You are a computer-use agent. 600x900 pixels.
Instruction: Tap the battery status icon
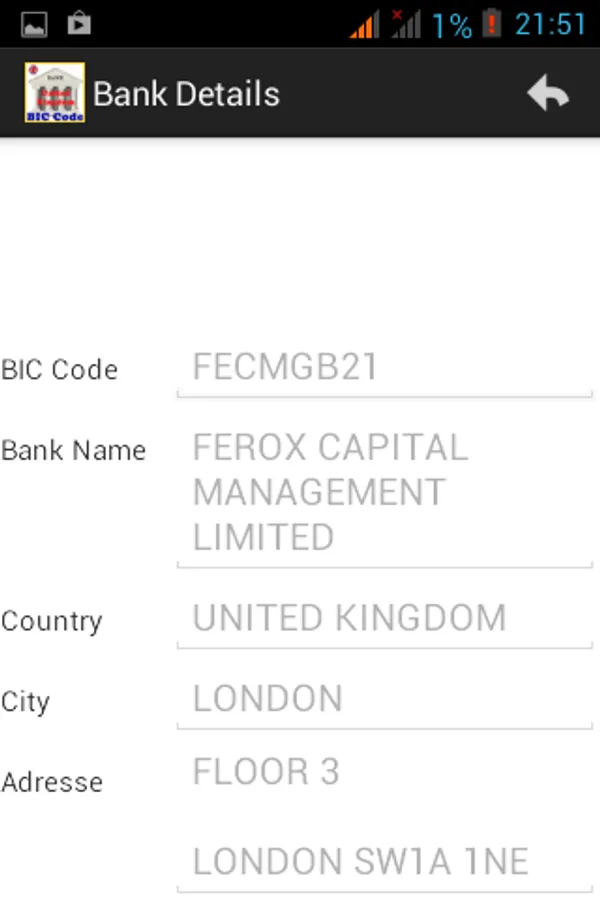point(491,23)
